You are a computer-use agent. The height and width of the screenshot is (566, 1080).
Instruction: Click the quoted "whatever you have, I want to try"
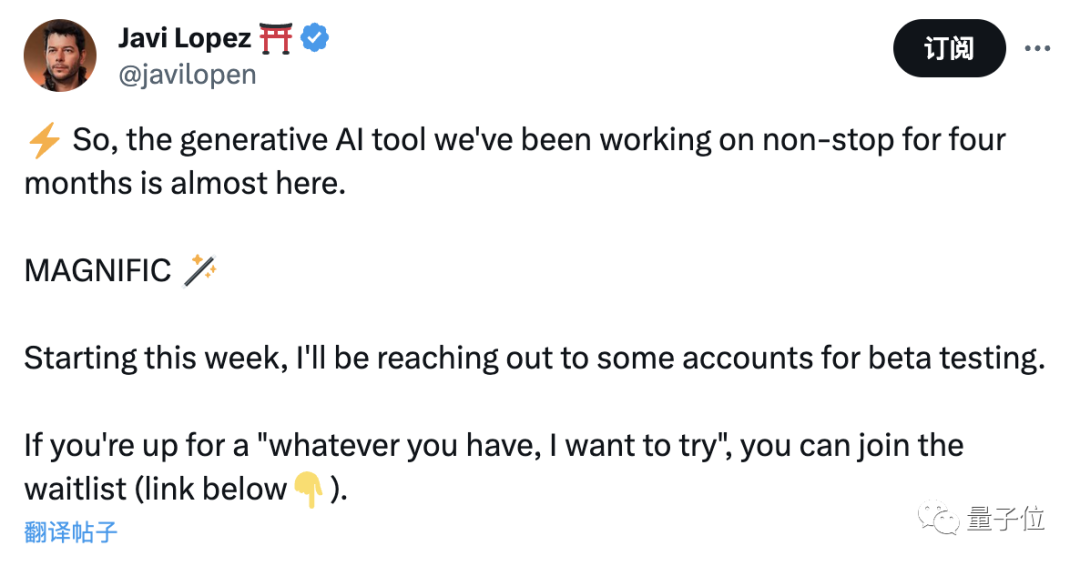(492, 446)
